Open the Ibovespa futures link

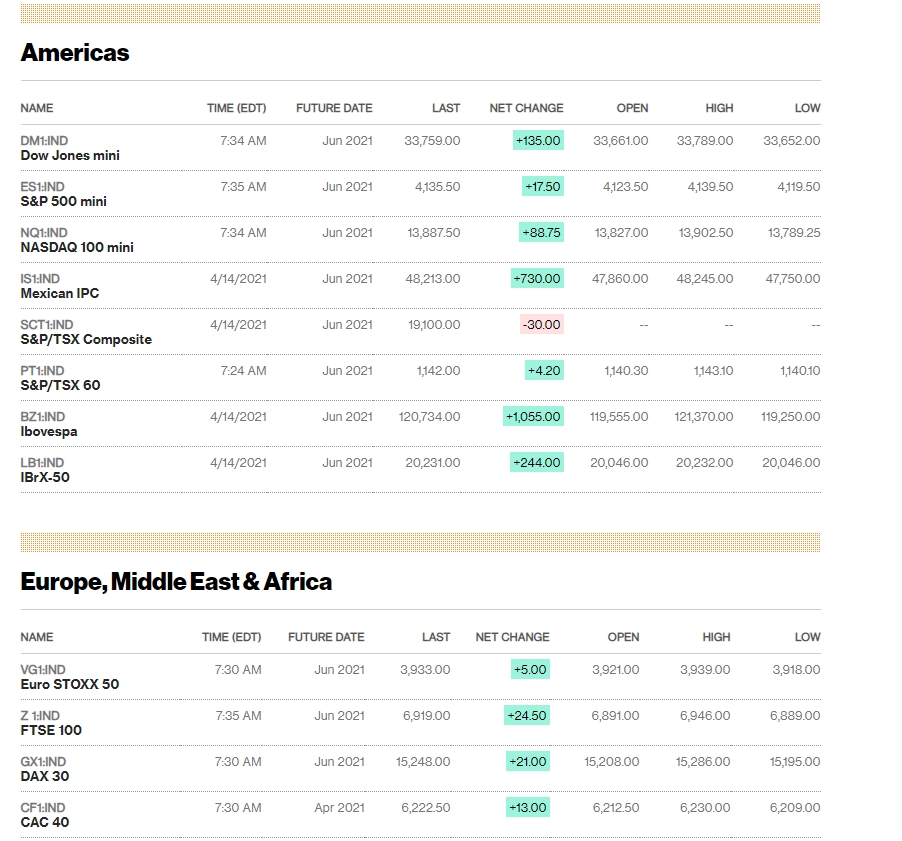[49, 432]
